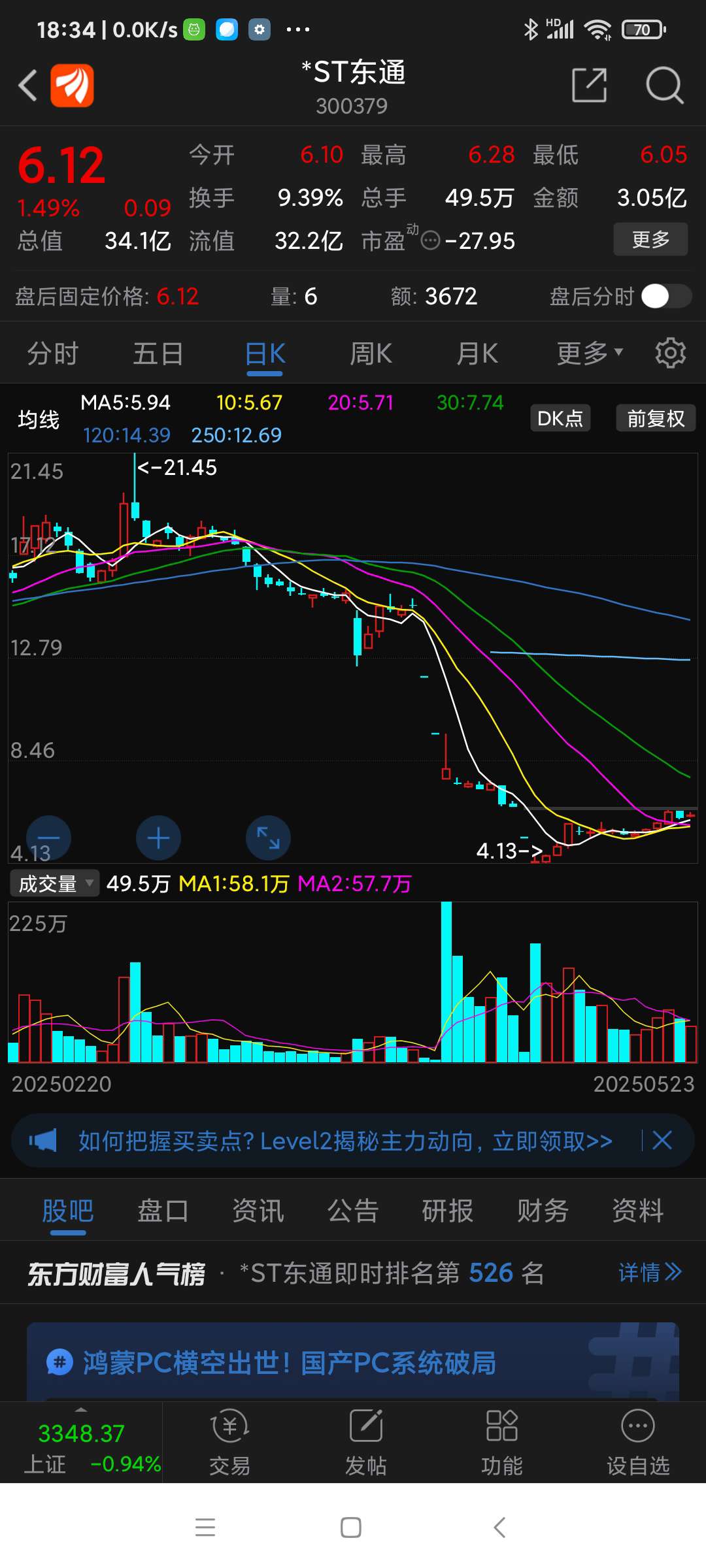Open the 资讯 news tab
The image size is (706, 1568).
[x=258, y=1211]
